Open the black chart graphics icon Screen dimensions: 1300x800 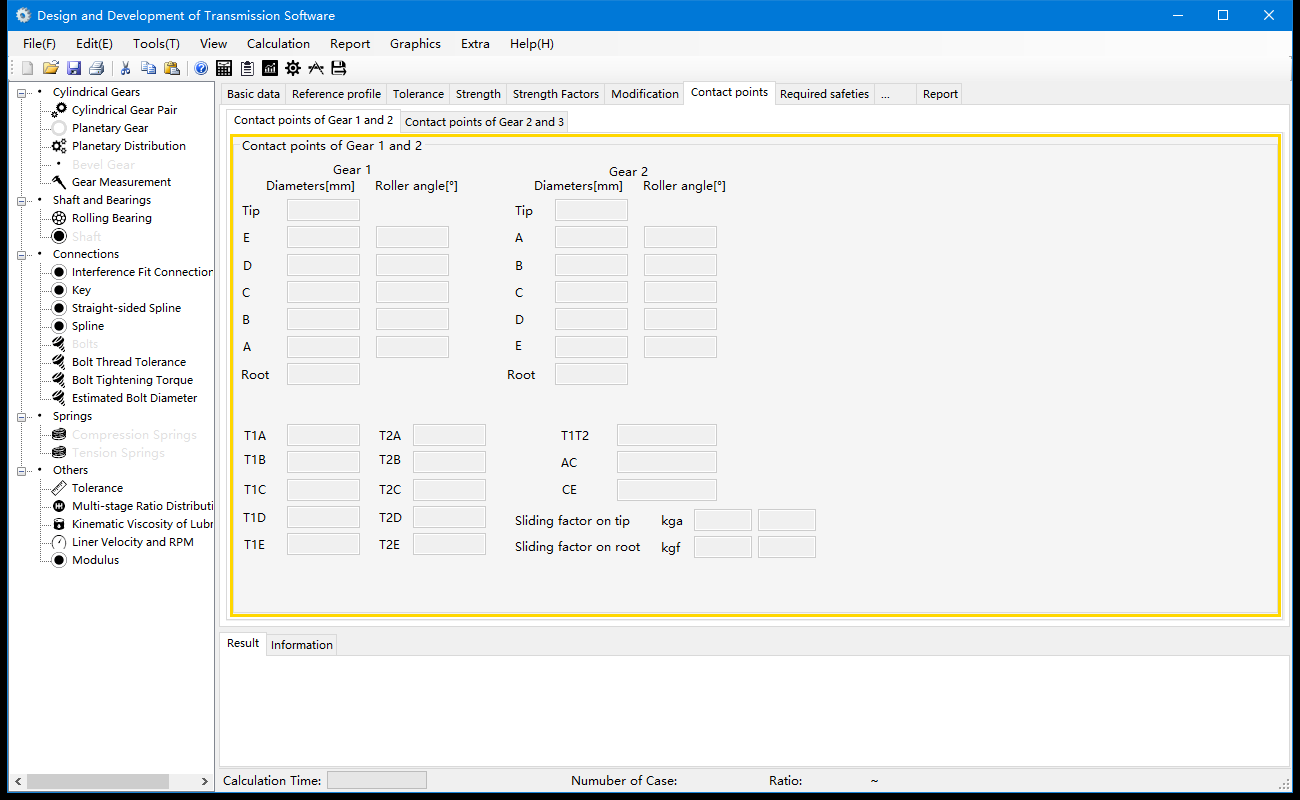(x=270, y=68)
